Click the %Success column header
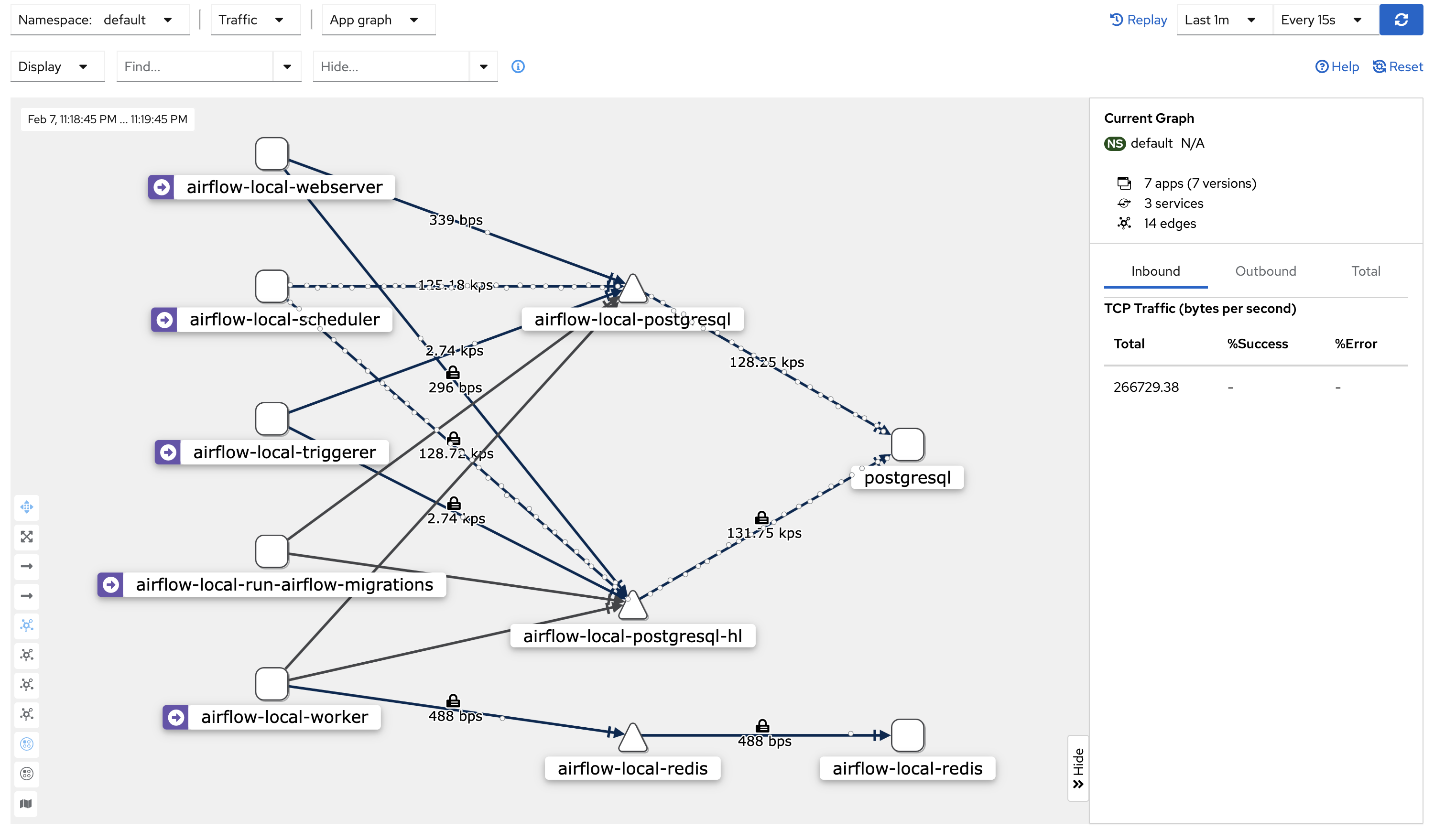This screenshot has width=1434, height=840. (x=1257, y=344)
